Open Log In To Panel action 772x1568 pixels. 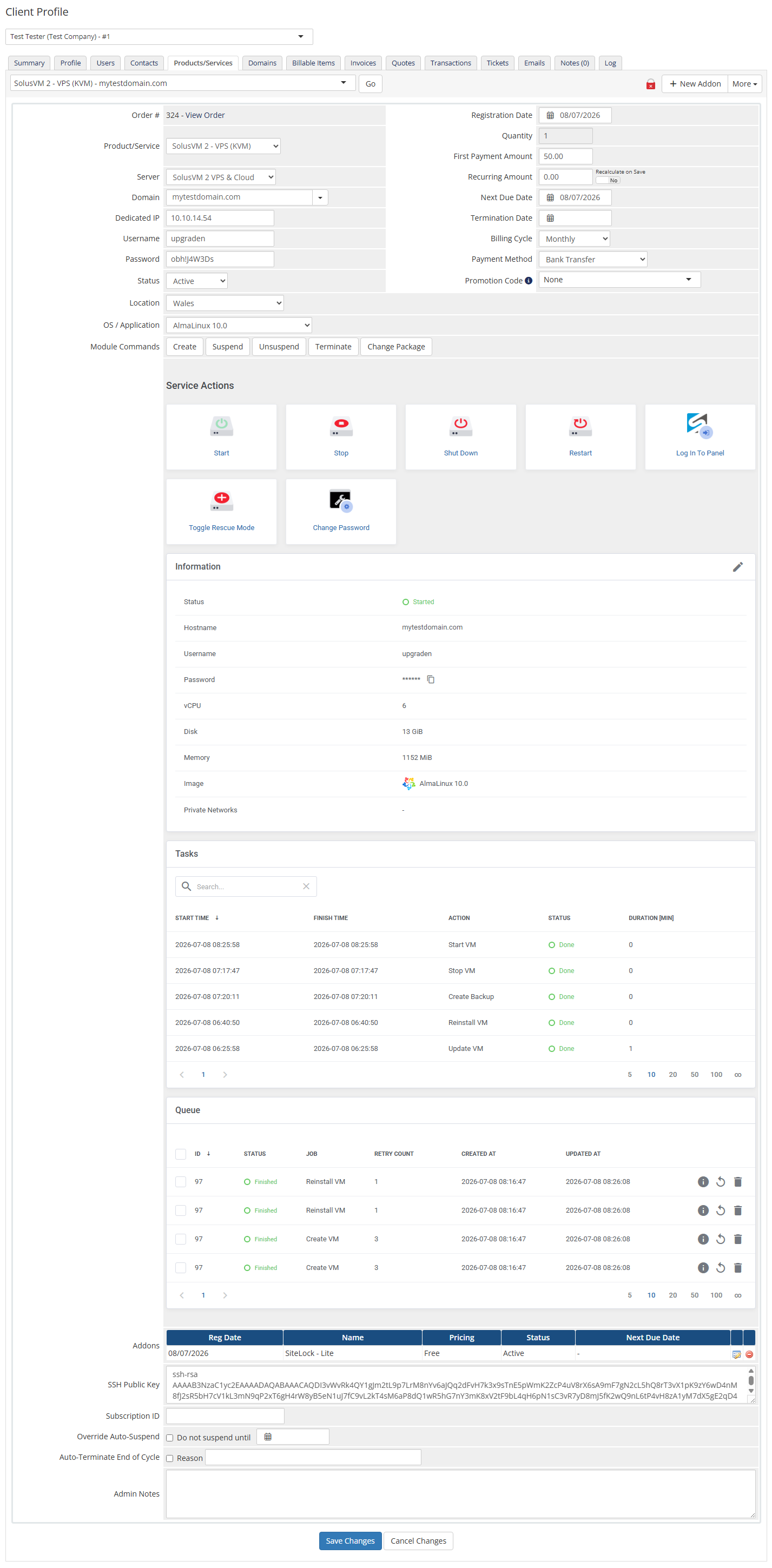point(700,436)
